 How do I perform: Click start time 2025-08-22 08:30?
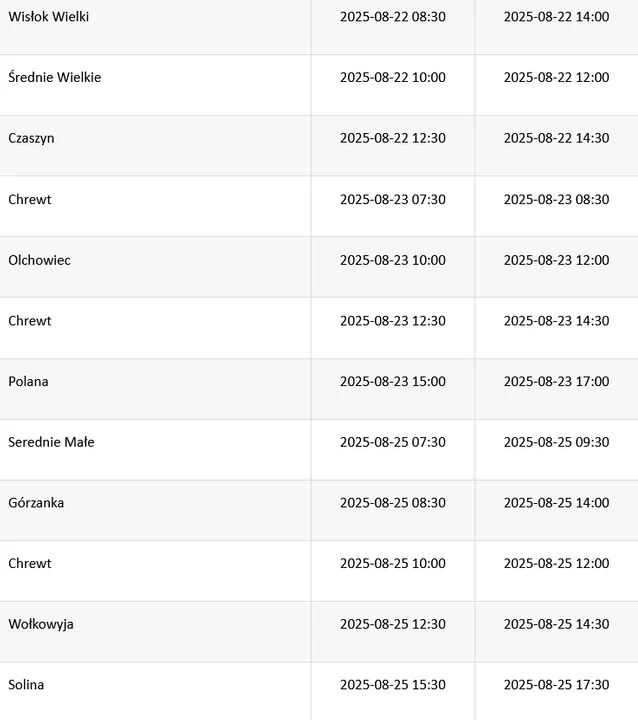(393, 17)
